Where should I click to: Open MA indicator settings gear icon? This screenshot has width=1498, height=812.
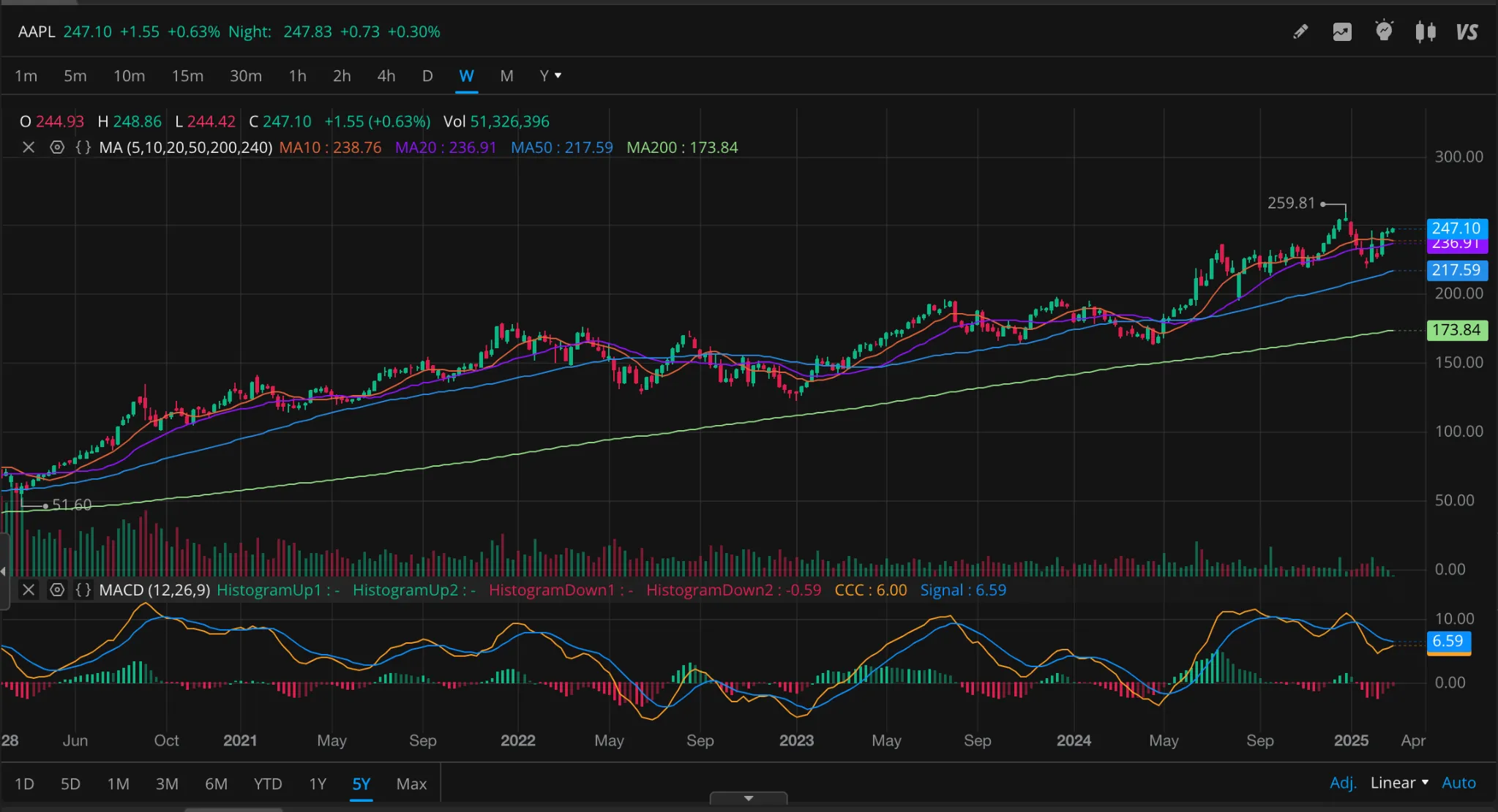point(57,147)
